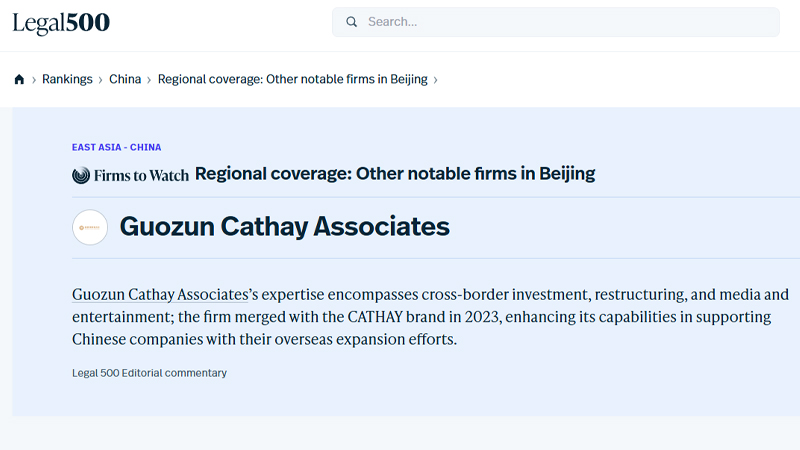Open the Guozun Cathay Associates round logo

[90, 228]
